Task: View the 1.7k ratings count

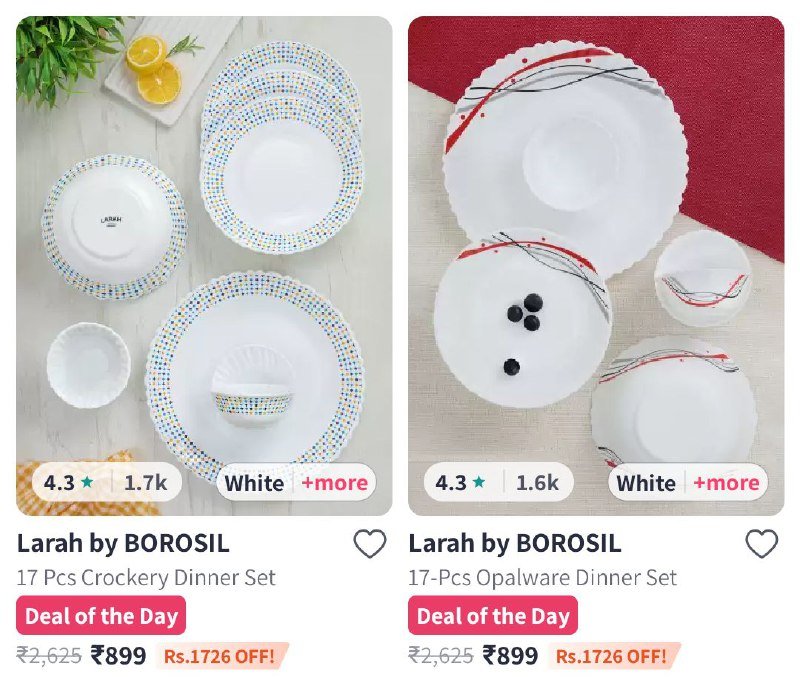Action: [145, 483]
